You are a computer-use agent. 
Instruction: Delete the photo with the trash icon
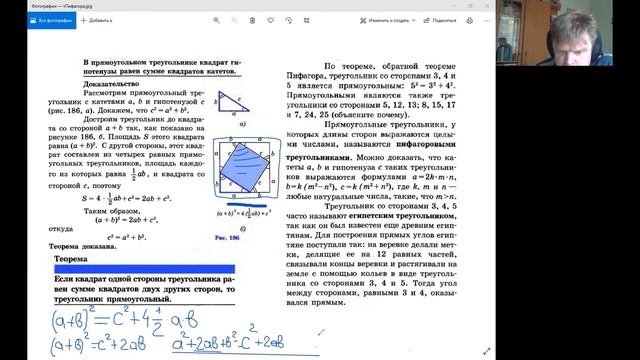(252, 20)
